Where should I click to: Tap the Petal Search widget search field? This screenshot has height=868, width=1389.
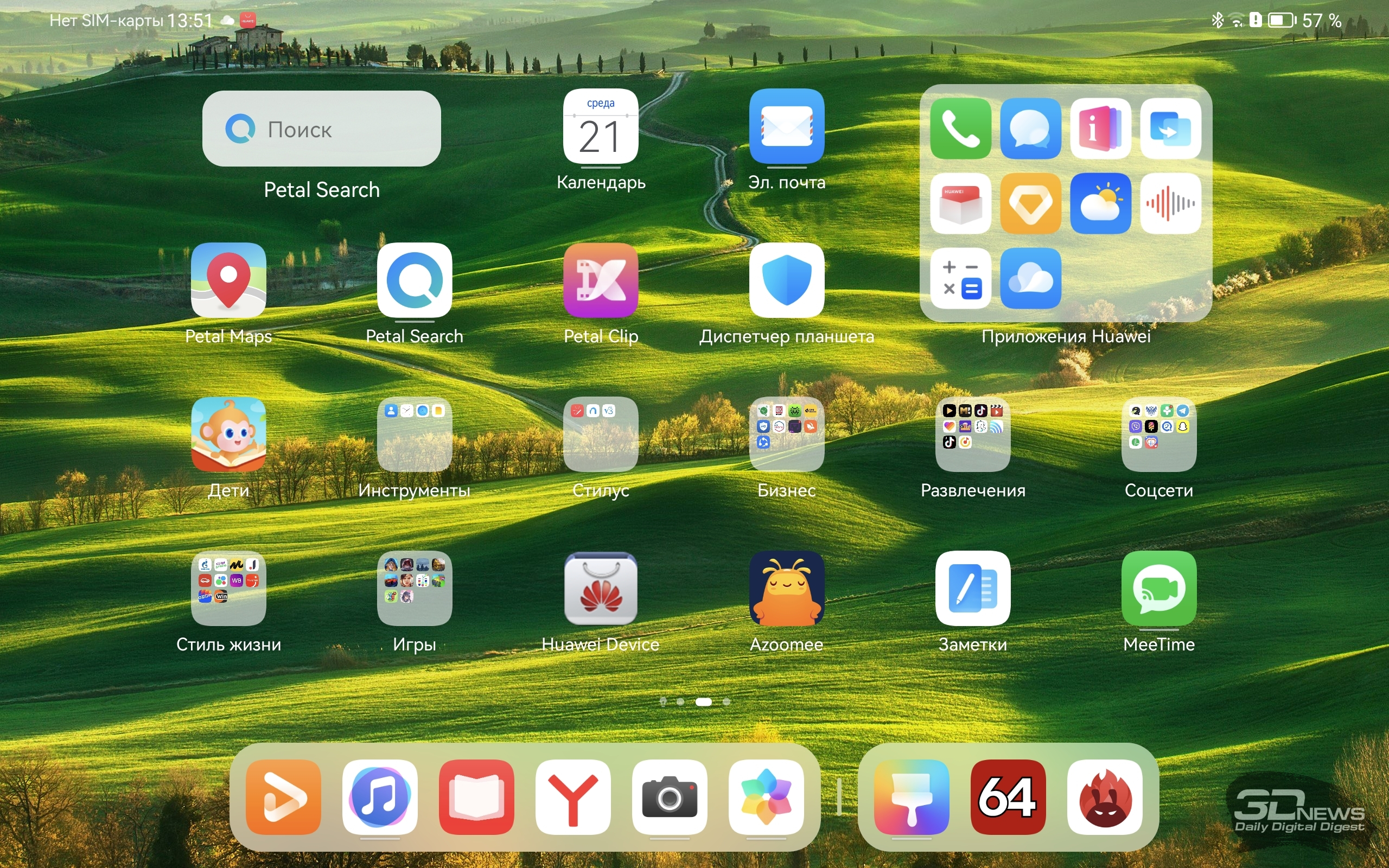pyautogui.click(x=321, y=129)
